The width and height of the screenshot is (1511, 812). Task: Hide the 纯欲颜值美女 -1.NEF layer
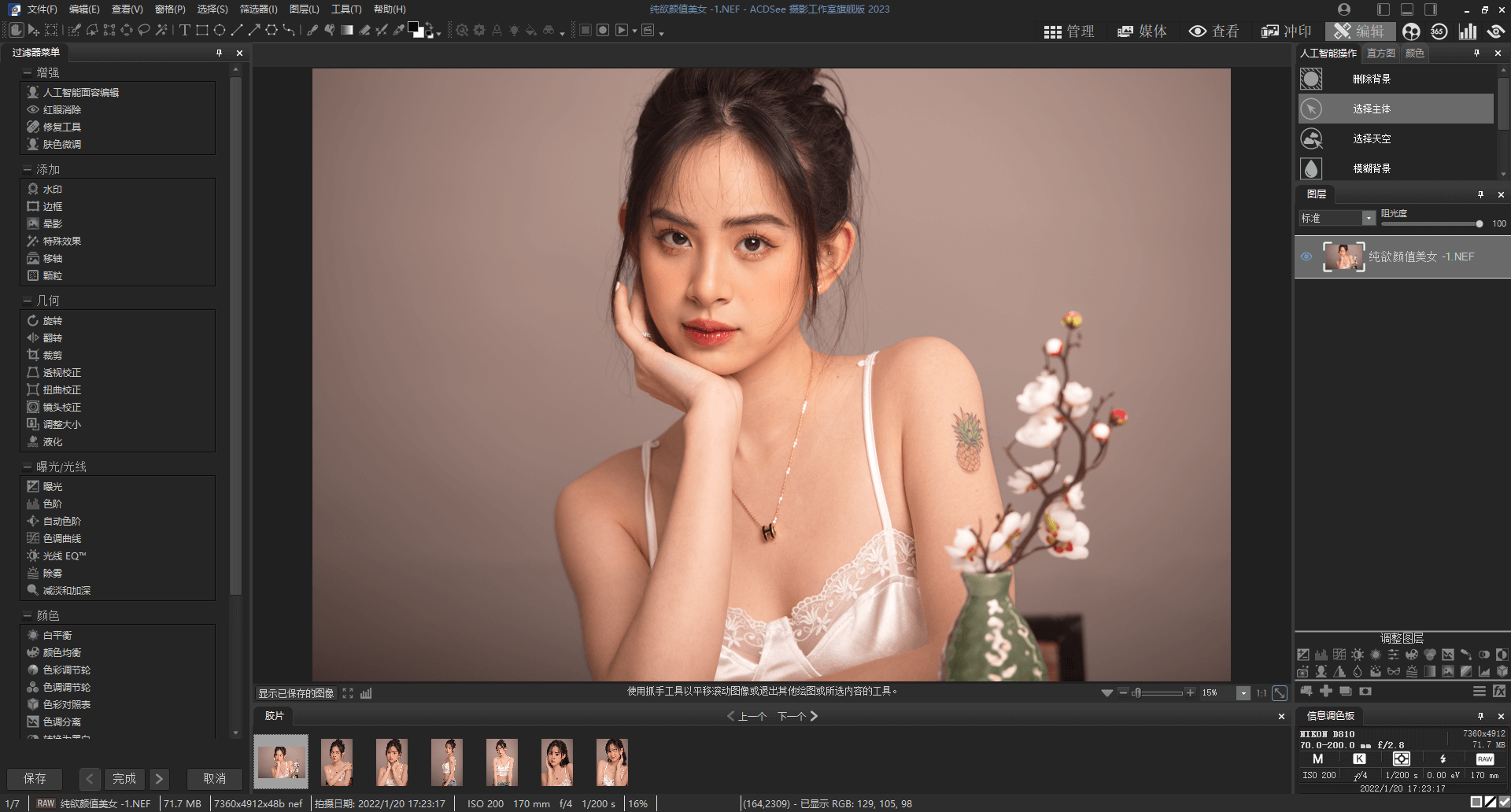pos(1308,257)
